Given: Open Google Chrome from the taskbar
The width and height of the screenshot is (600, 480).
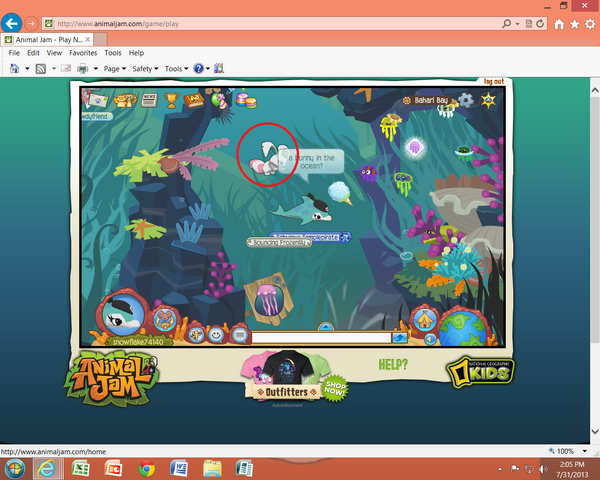Looking at the screenshot, I should [146, 469].
